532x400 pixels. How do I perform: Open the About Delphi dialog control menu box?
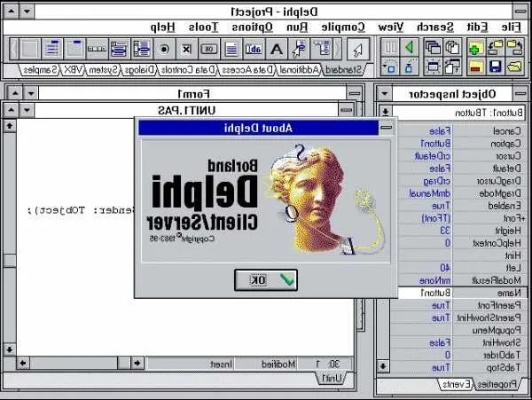point(386,128)
